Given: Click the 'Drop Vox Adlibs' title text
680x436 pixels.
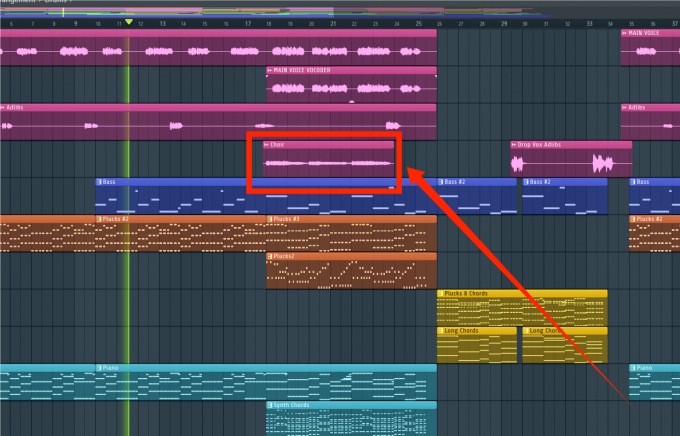Looking at the screenshot, I should [539, 144].
